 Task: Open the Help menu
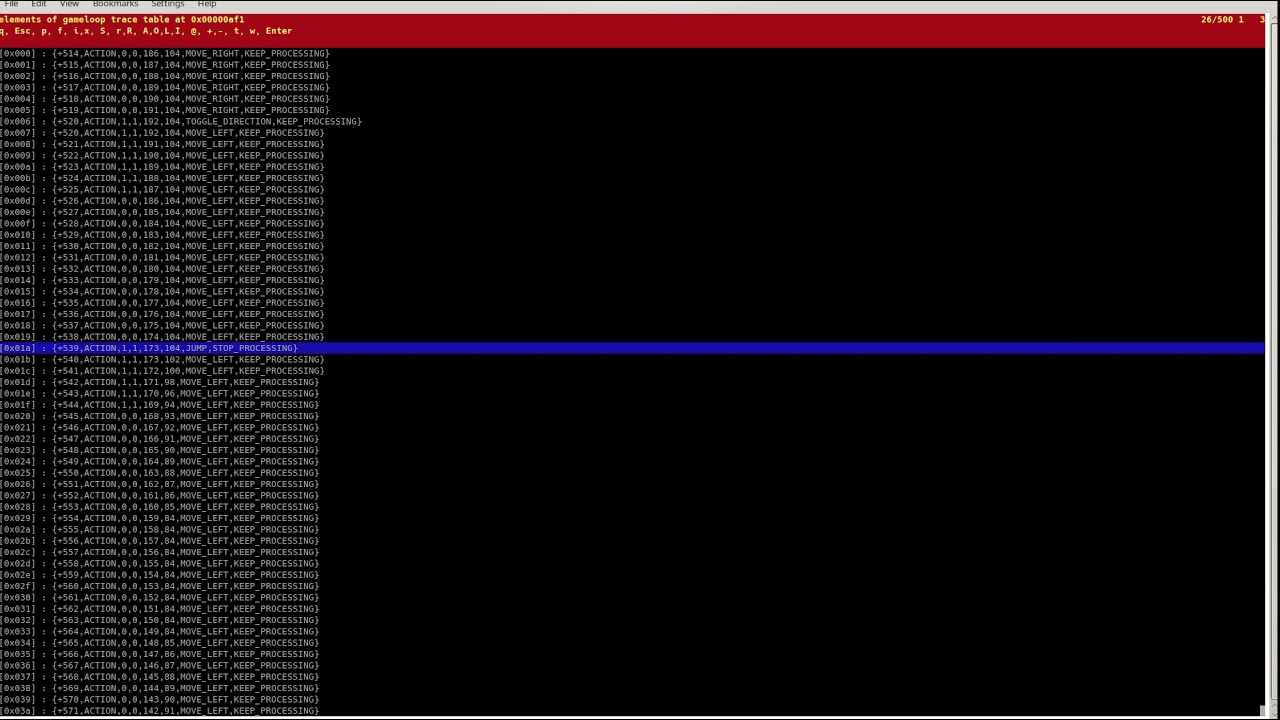(x=207, y=4)
